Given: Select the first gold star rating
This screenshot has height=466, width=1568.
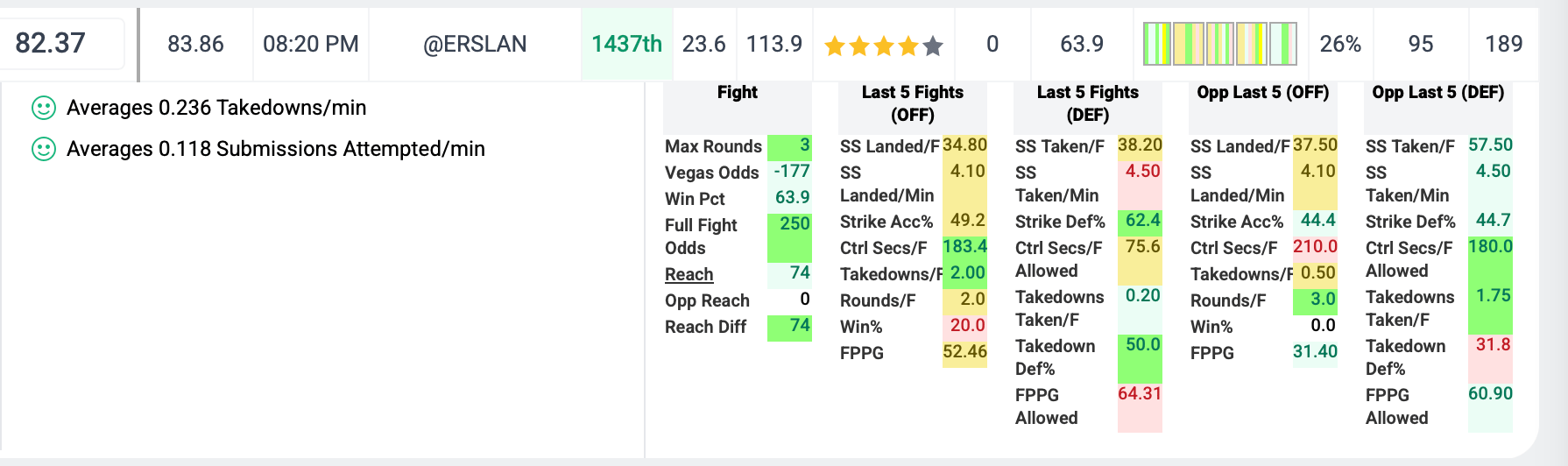Looking at the screenshot, I should click(x=835, y=46).
